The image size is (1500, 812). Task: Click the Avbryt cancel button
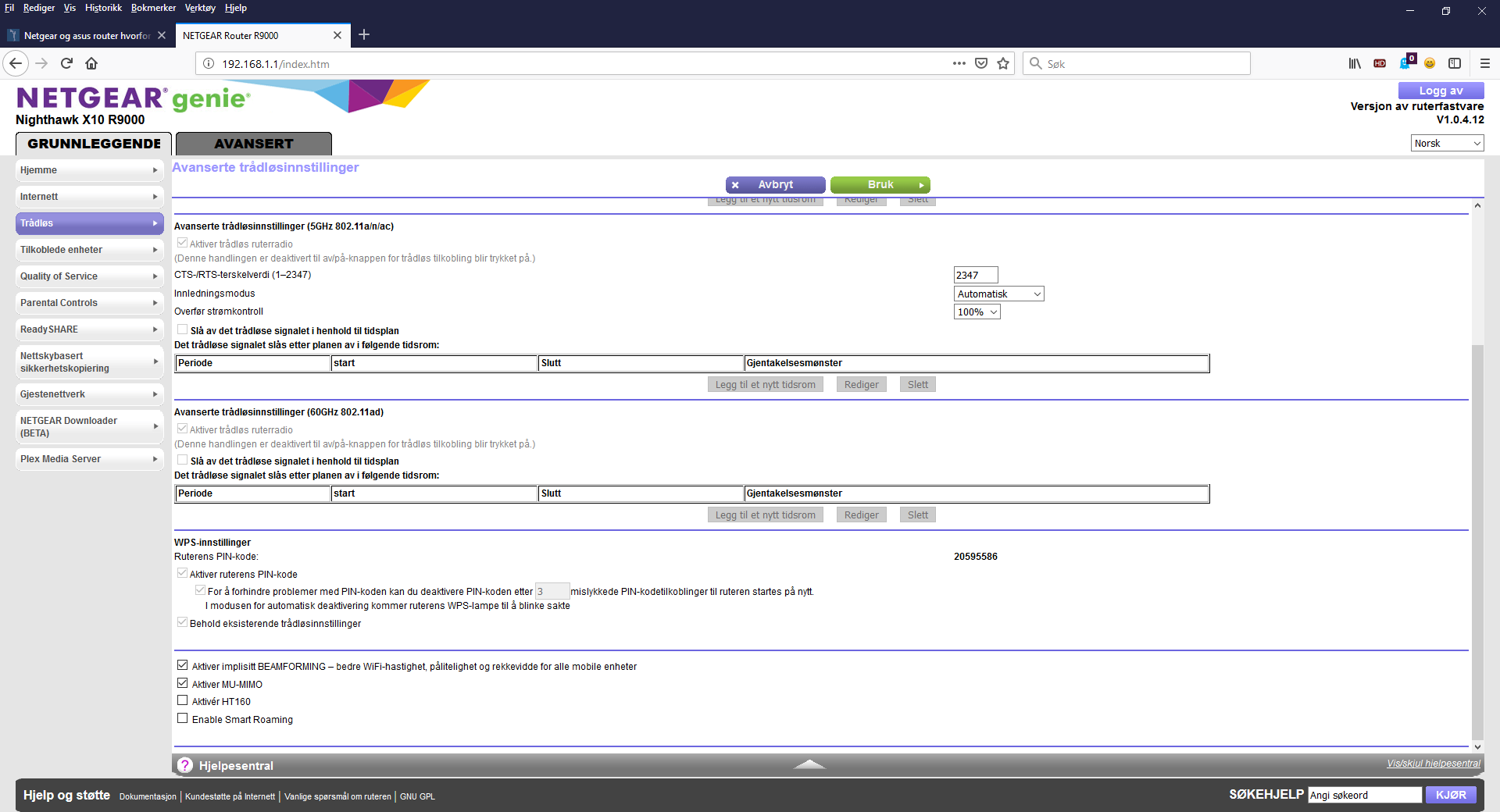point(775,184)
